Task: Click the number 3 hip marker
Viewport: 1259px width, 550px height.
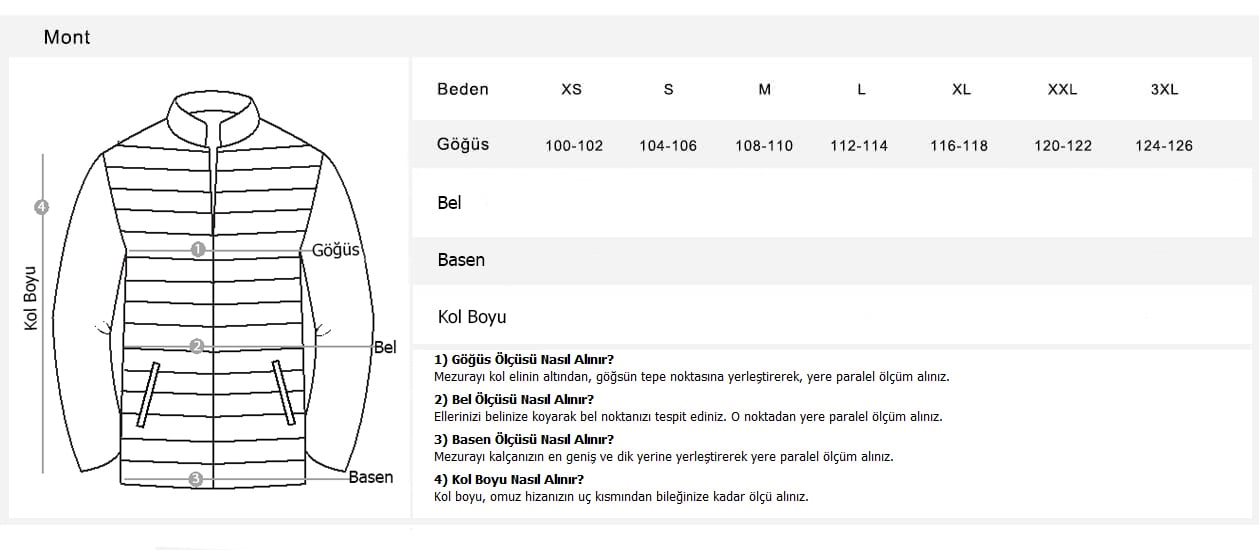Action: [196, 479]
